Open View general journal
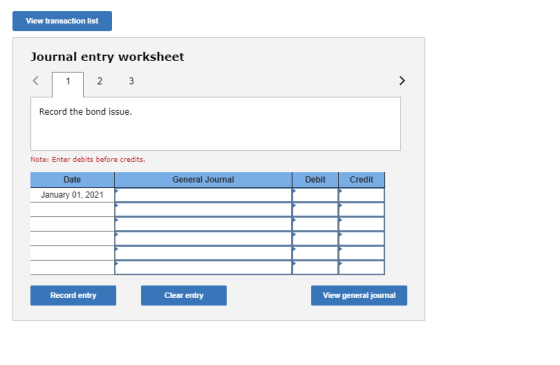560x365 pixels. point(359,295)
